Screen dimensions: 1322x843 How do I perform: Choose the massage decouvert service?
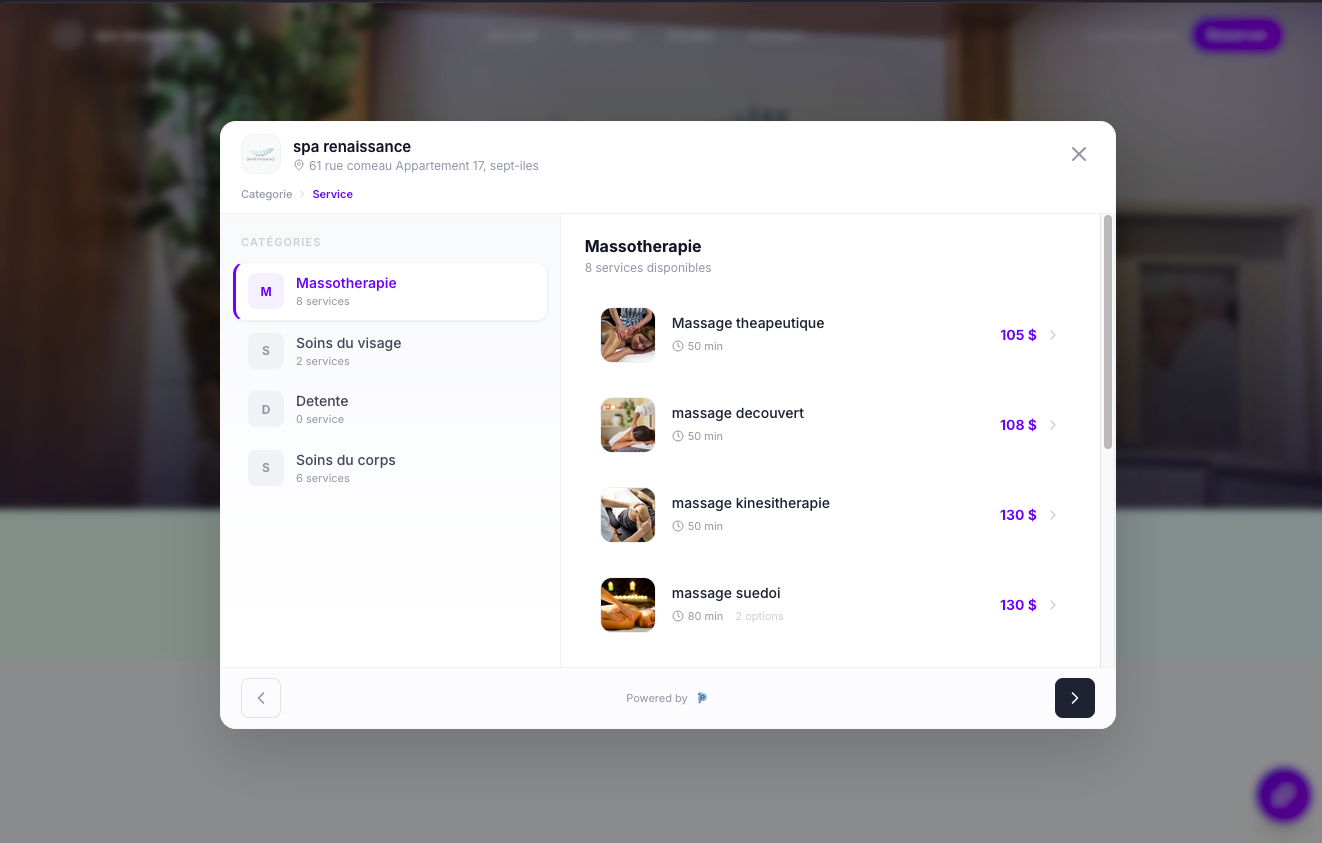click(x=830, y=425)
